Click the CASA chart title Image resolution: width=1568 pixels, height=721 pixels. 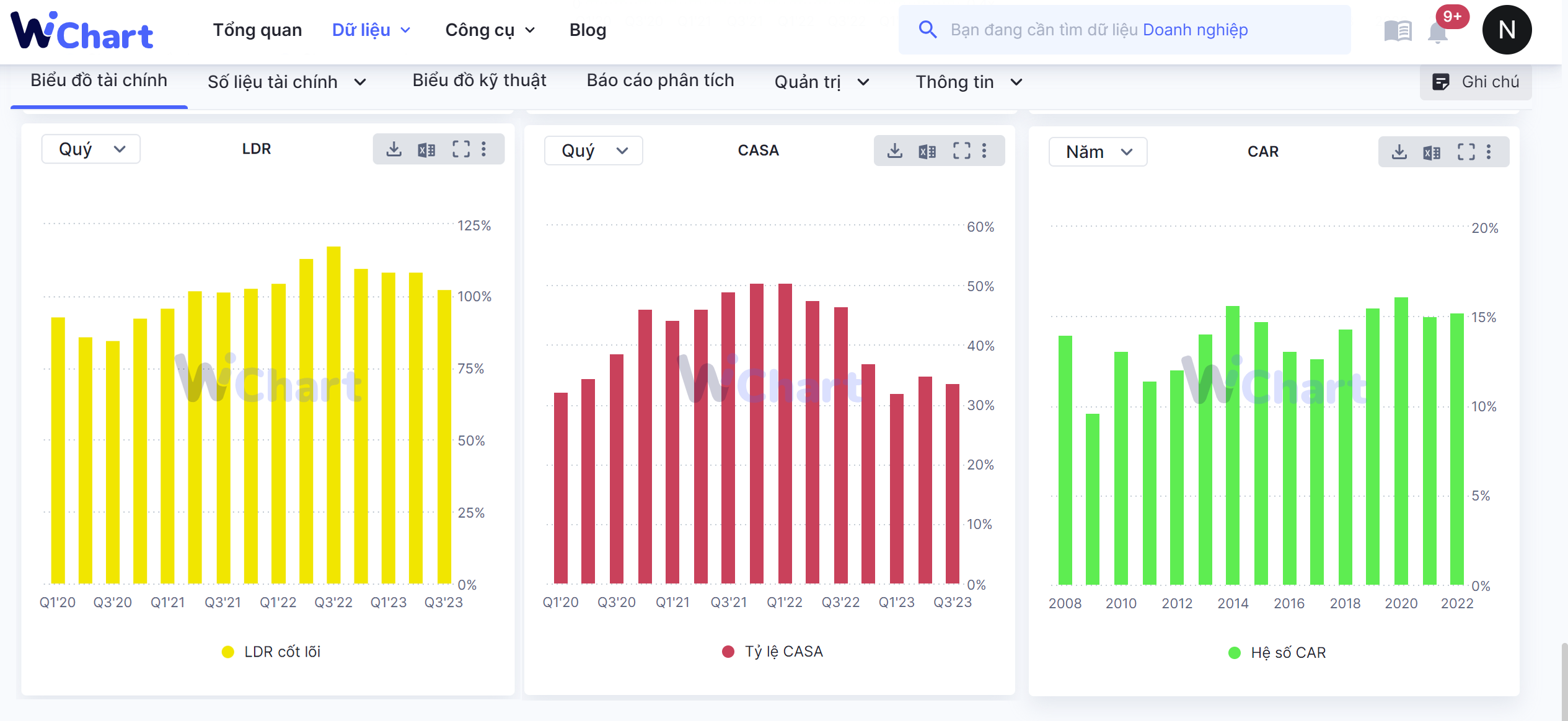pyautogui.click(x=758, y=151)
